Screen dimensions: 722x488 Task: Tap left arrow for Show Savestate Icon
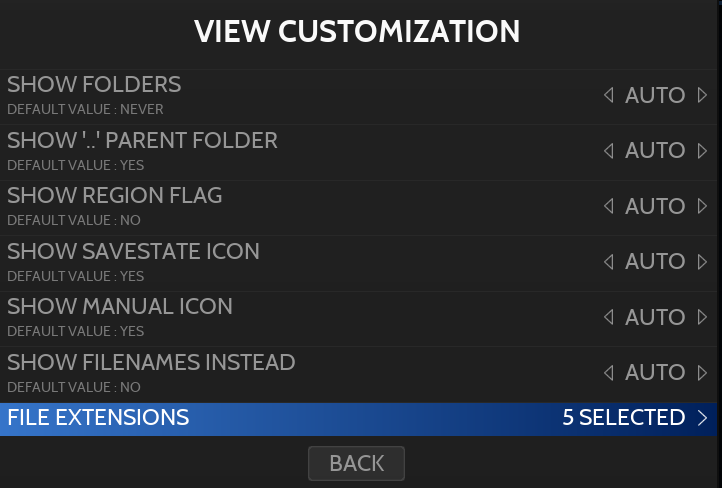point(608,262)
